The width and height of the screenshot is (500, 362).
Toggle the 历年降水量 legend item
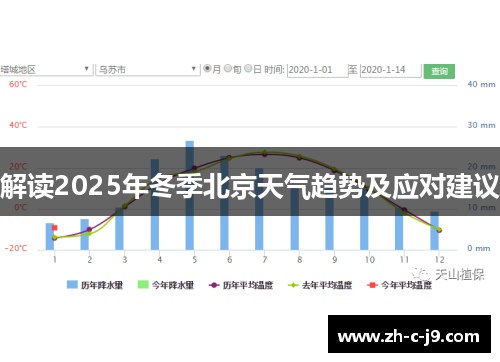[x=95, y=285]
